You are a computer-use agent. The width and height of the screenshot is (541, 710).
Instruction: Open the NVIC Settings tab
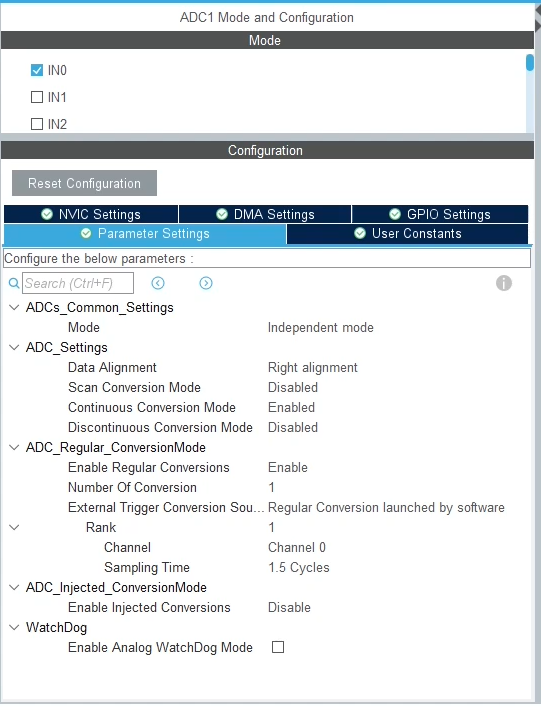91,214
